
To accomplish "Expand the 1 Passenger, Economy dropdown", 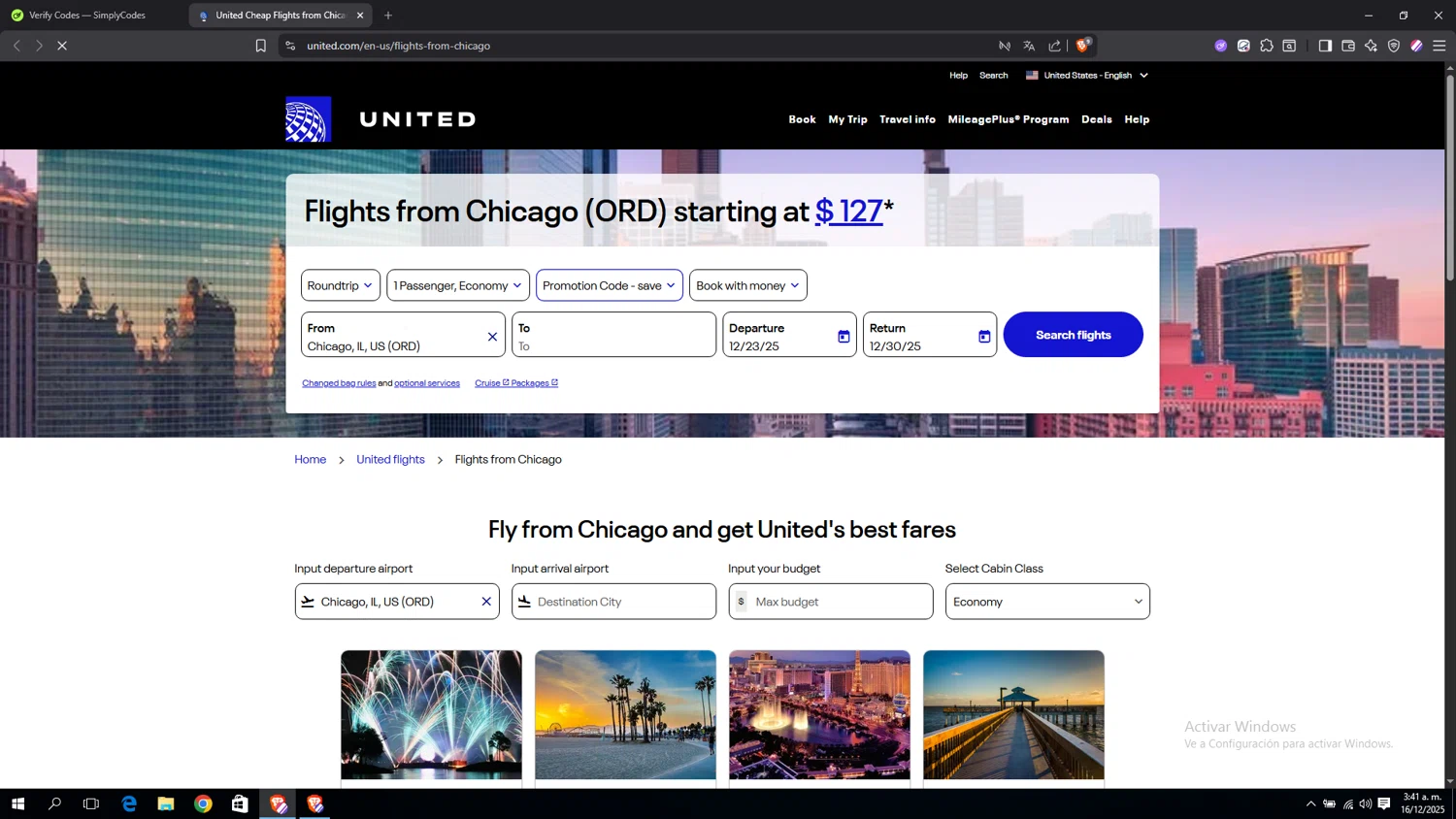I will 458,285.
